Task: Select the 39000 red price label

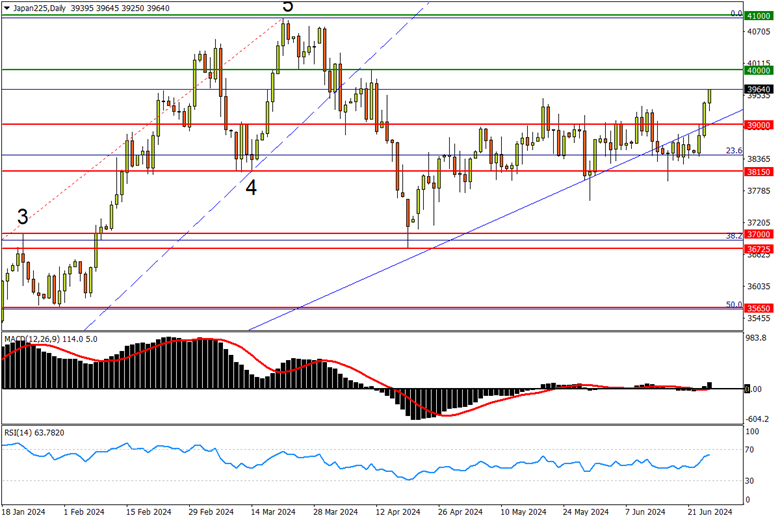Action: pos(759,125)
